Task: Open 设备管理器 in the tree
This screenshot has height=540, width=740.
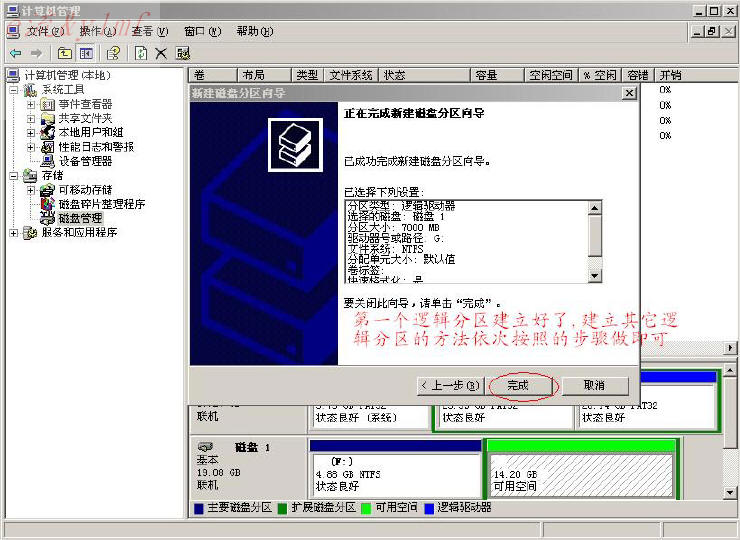Action: [x=85, y=160]
